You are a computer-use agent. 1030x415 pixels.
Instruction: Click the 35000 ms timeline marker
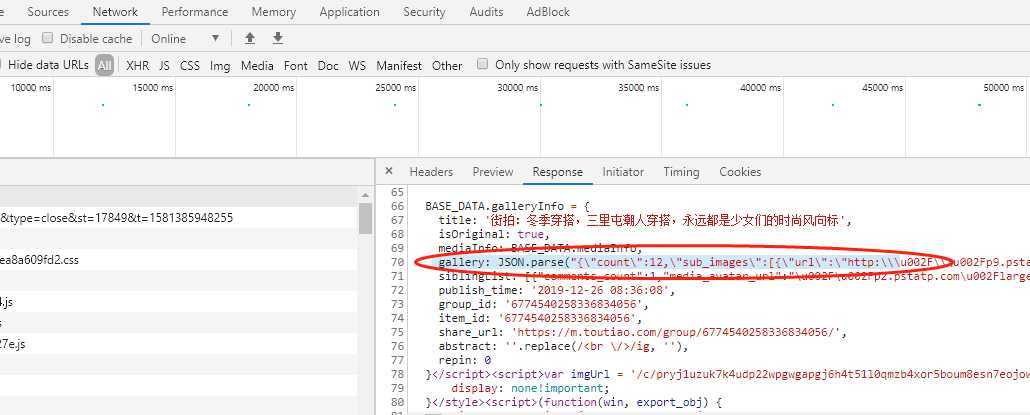[x=639, y=87]
